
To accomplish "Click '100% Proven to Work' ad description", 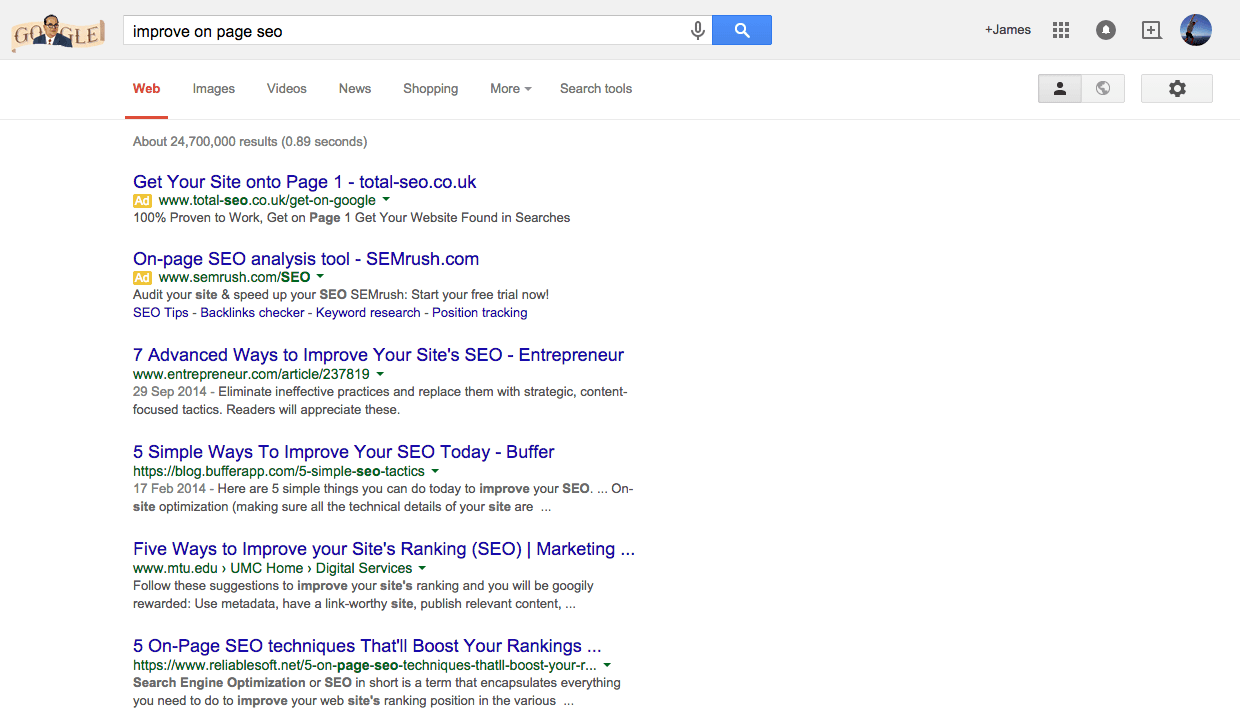I will click(x=351, y=218).
